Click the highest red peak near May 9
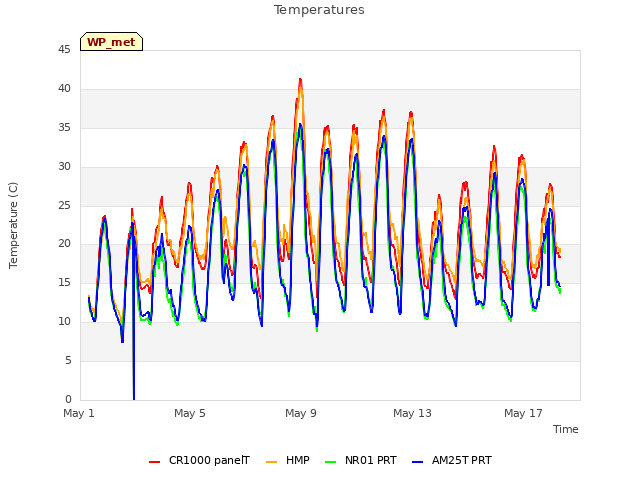The width and height of the screenshot is (640, 480). pos(300,81)
